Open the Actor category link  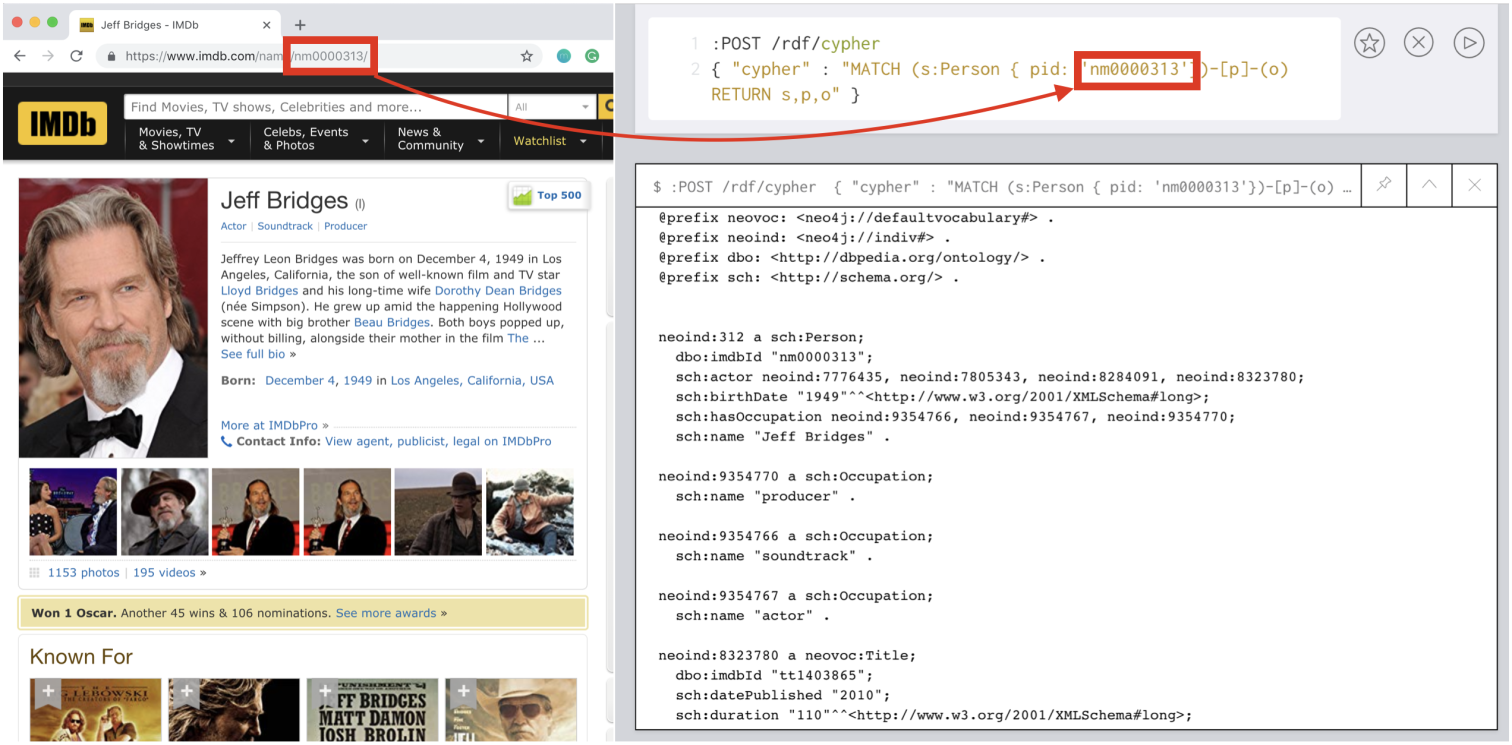[233, 226]
